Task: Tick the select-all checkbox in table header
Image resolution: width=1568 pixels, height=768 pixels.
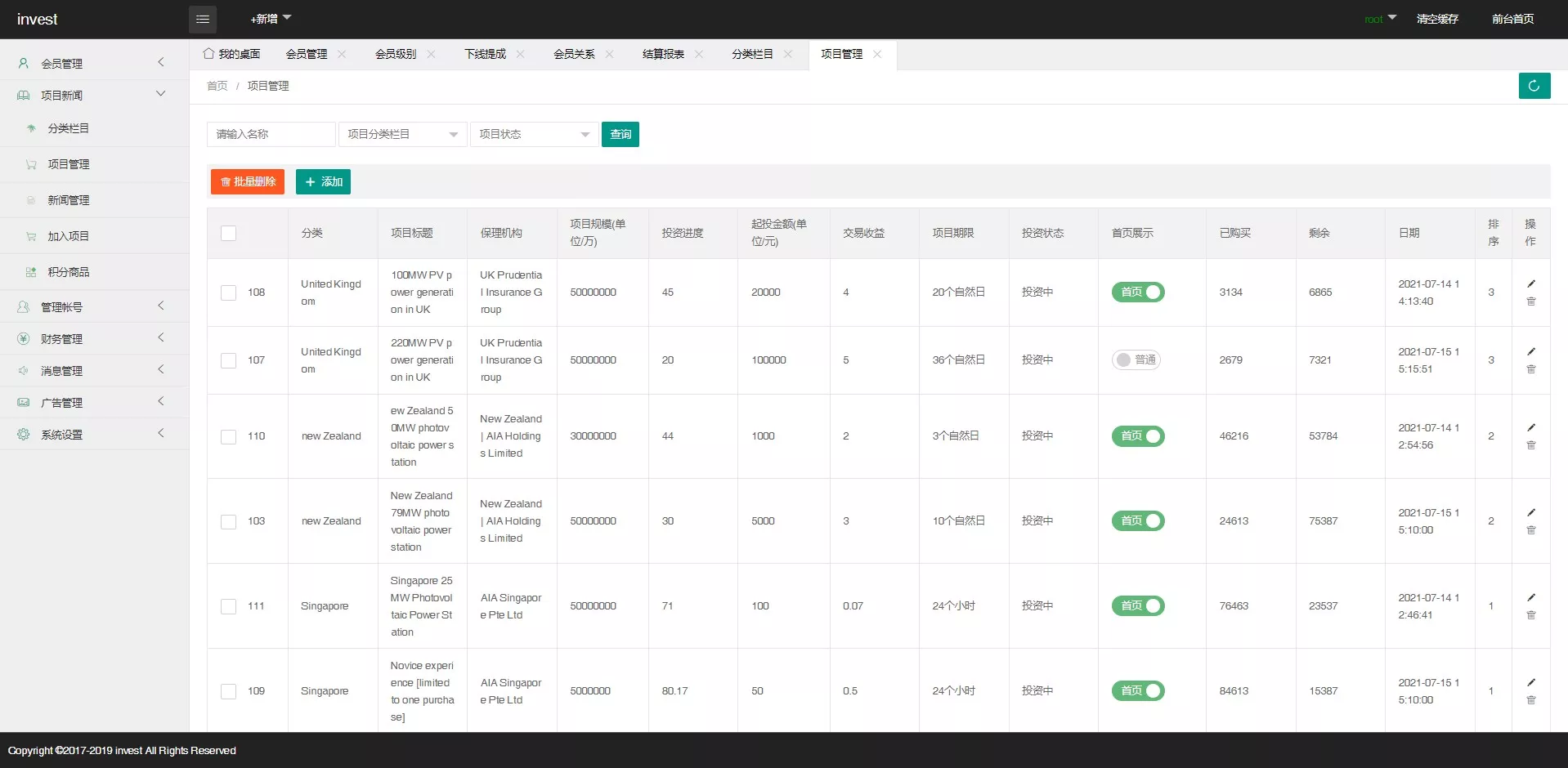Action: point(229,234)
